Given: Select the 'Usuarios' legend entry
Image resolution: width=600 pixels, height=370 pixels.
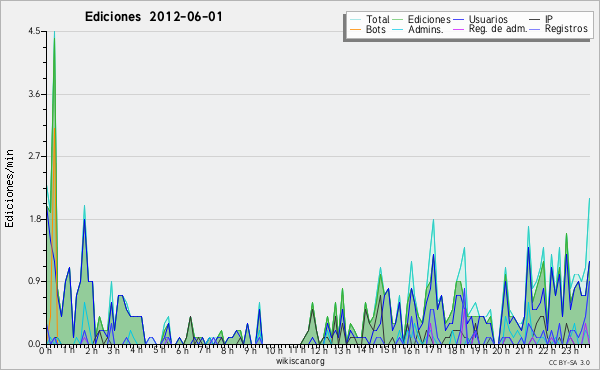Looking at the screenshot, I should coord(488,19).
